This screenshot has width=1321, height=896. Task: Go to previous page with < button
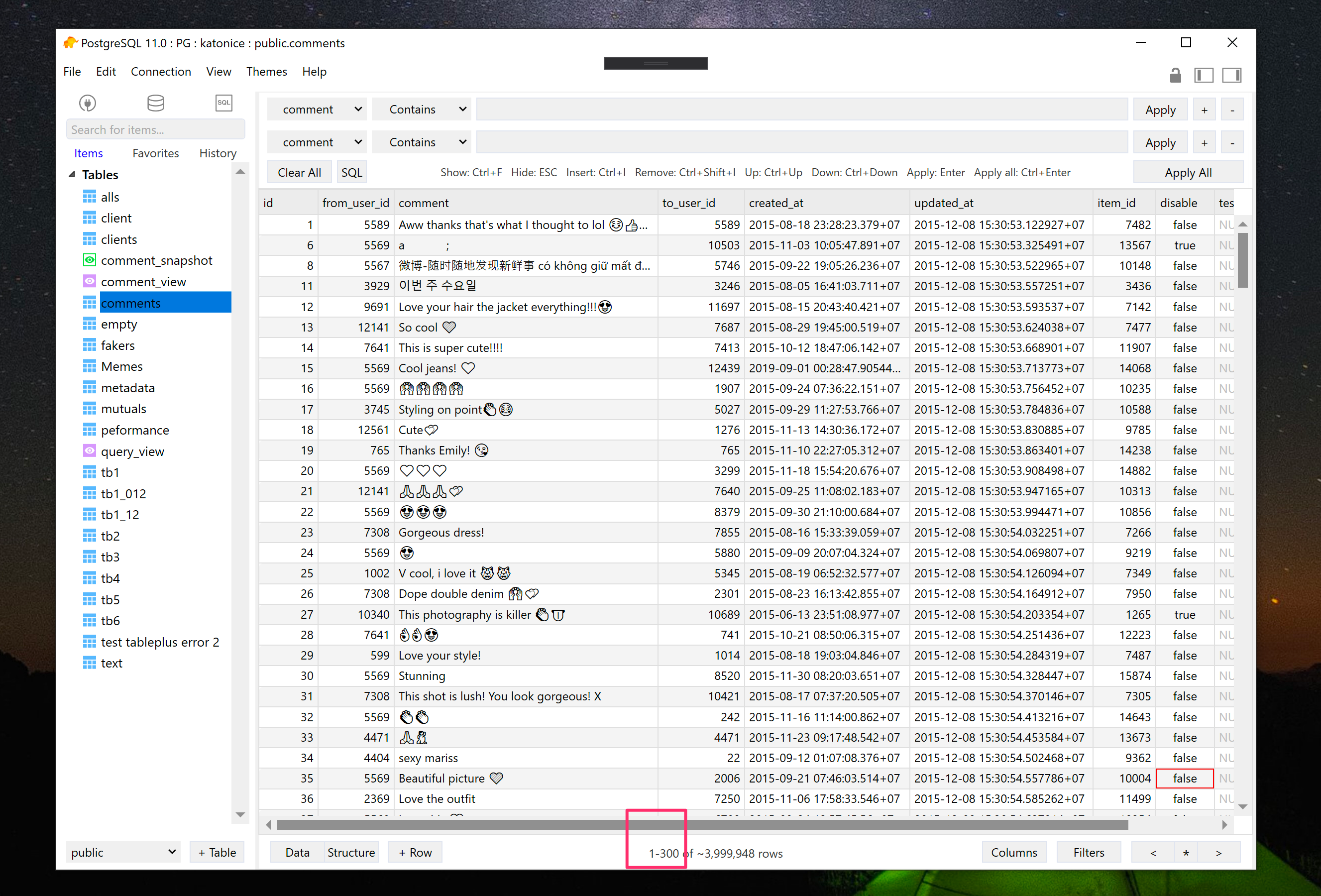[1153, 852]
